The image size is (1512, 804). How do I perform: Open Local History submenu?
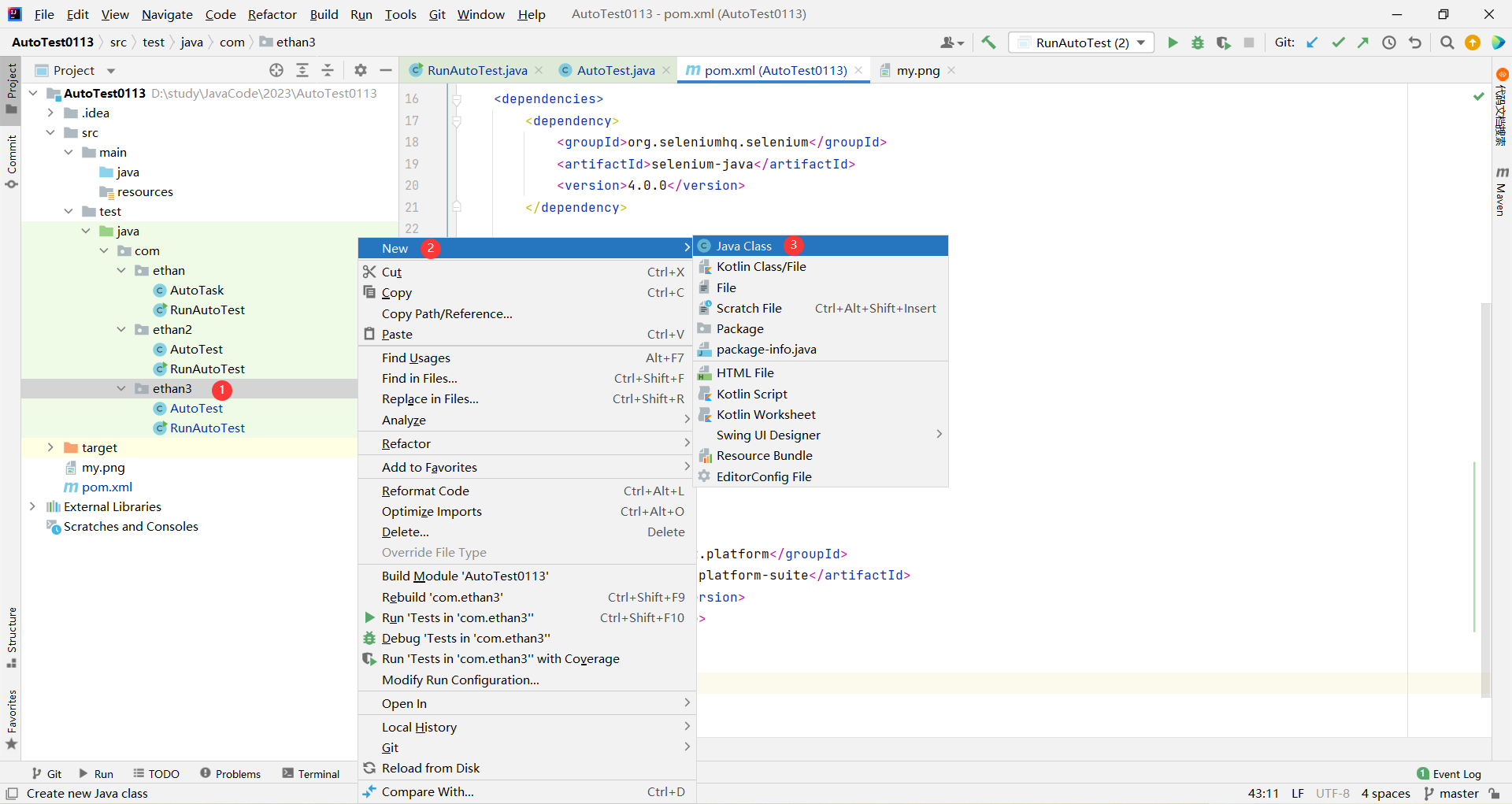(x=526, y=727)
